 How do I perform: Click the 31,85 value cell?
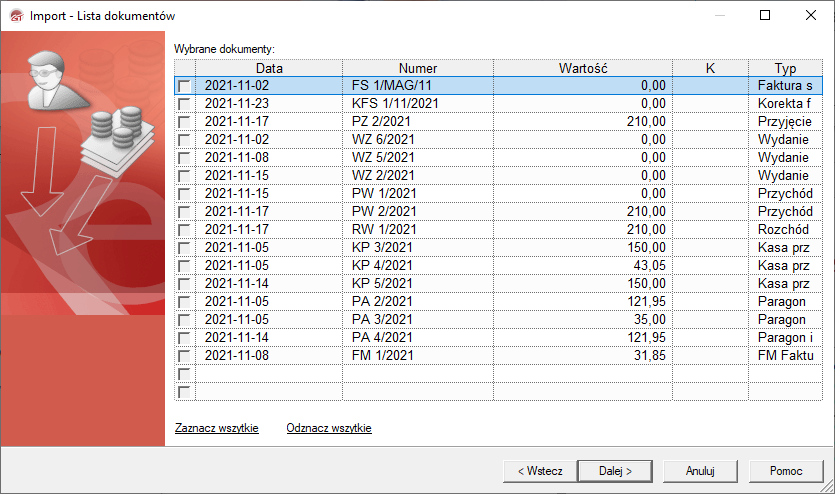pos(583,356)
